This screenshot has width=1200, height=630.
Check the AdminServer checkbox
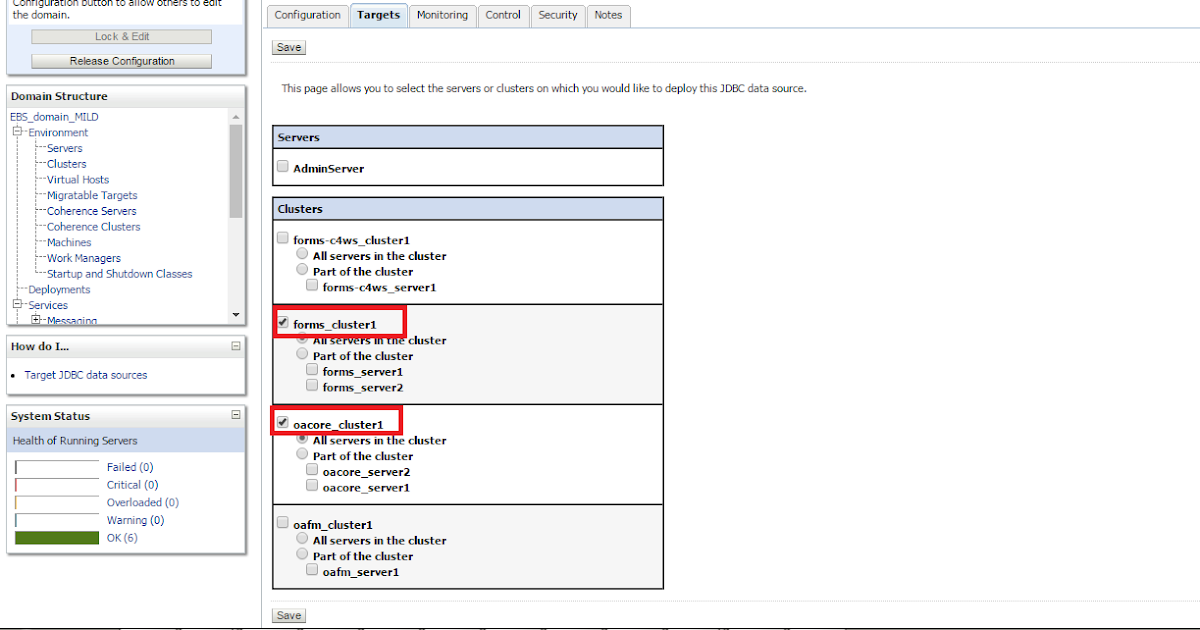[282, 166]
